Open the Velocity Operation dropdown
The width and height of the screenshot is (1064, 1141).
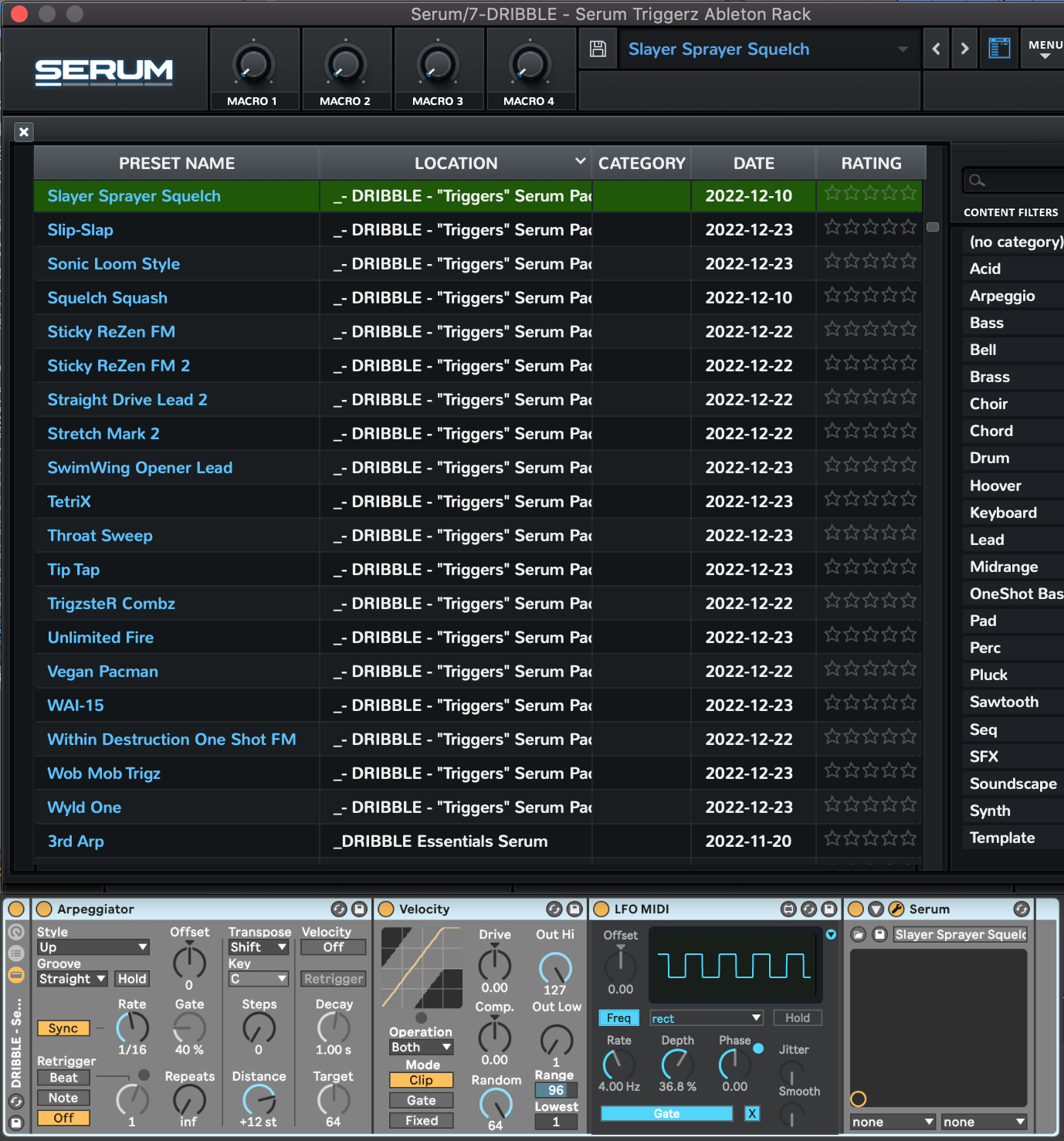(x=422, y=1048)
